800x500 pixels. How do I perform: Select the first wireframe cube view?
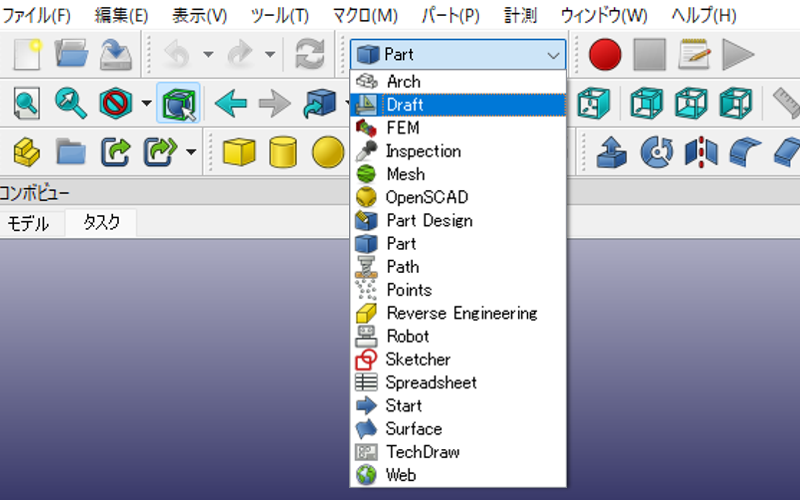click(646, 103)
